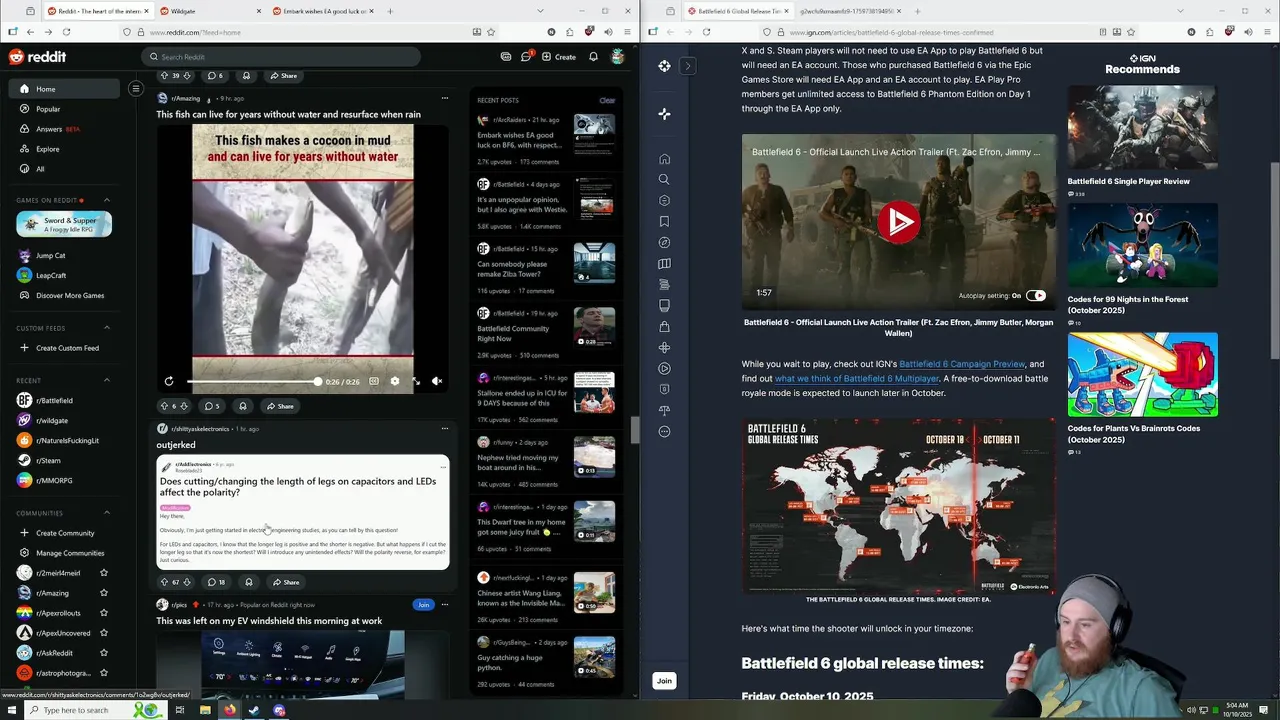Focus the Search Reddit field

click(280, 57)
